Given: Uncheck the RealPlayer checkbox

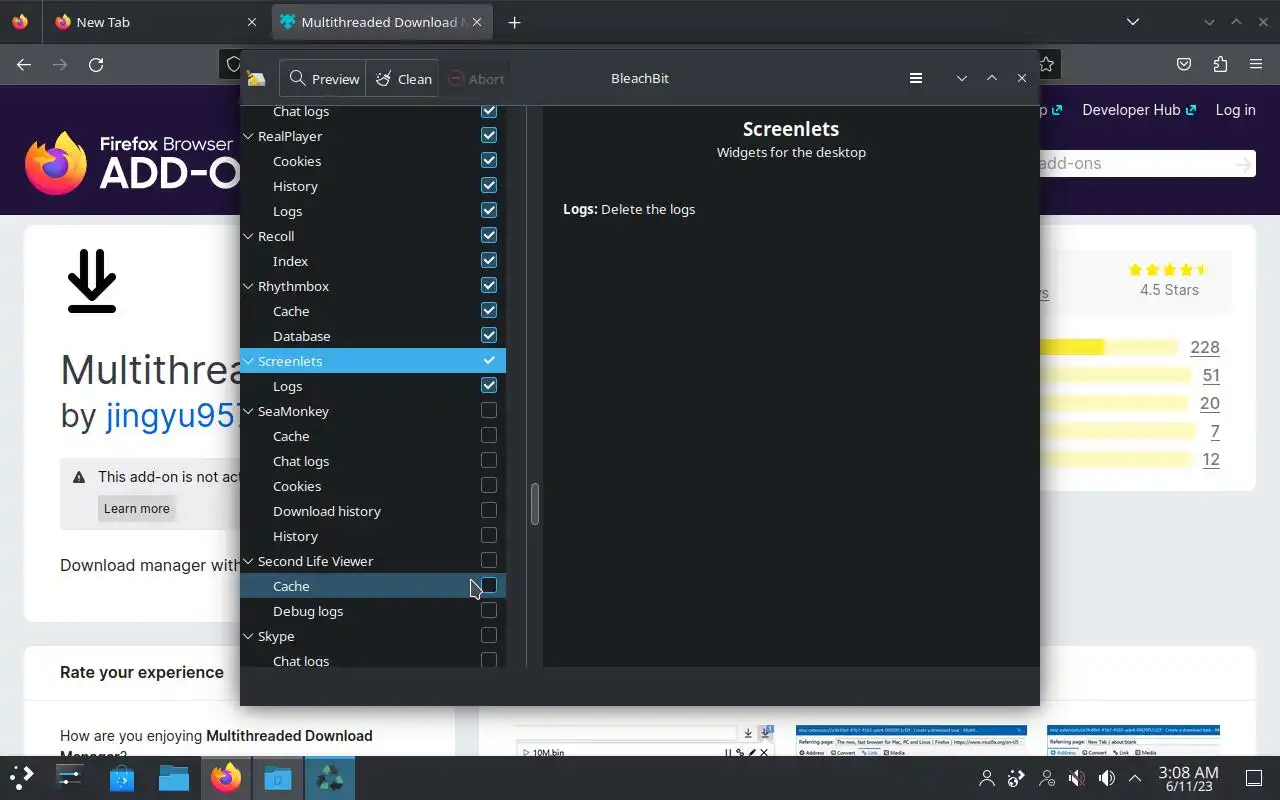Looking at the screenshot, I should point(489,135).
